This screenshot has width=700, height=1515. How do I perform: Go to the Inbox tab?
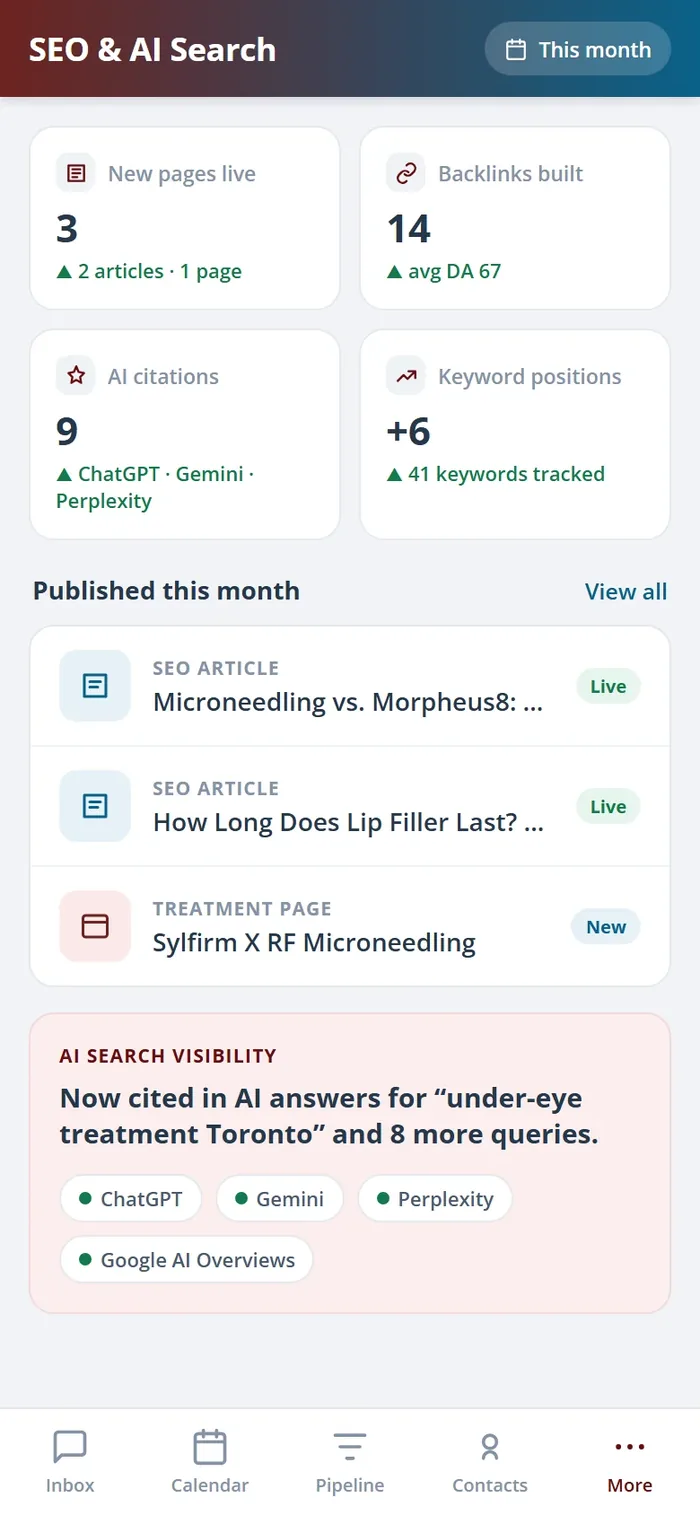pyautogui.click(x=70, y=1461)
